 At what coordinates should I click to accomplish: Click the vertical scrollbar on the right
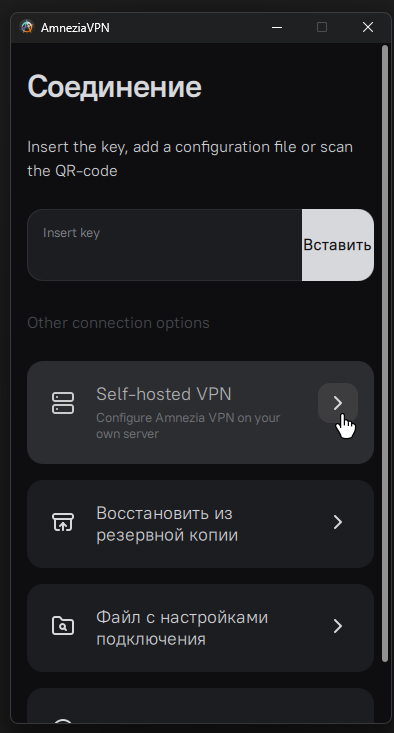(385, 353)
